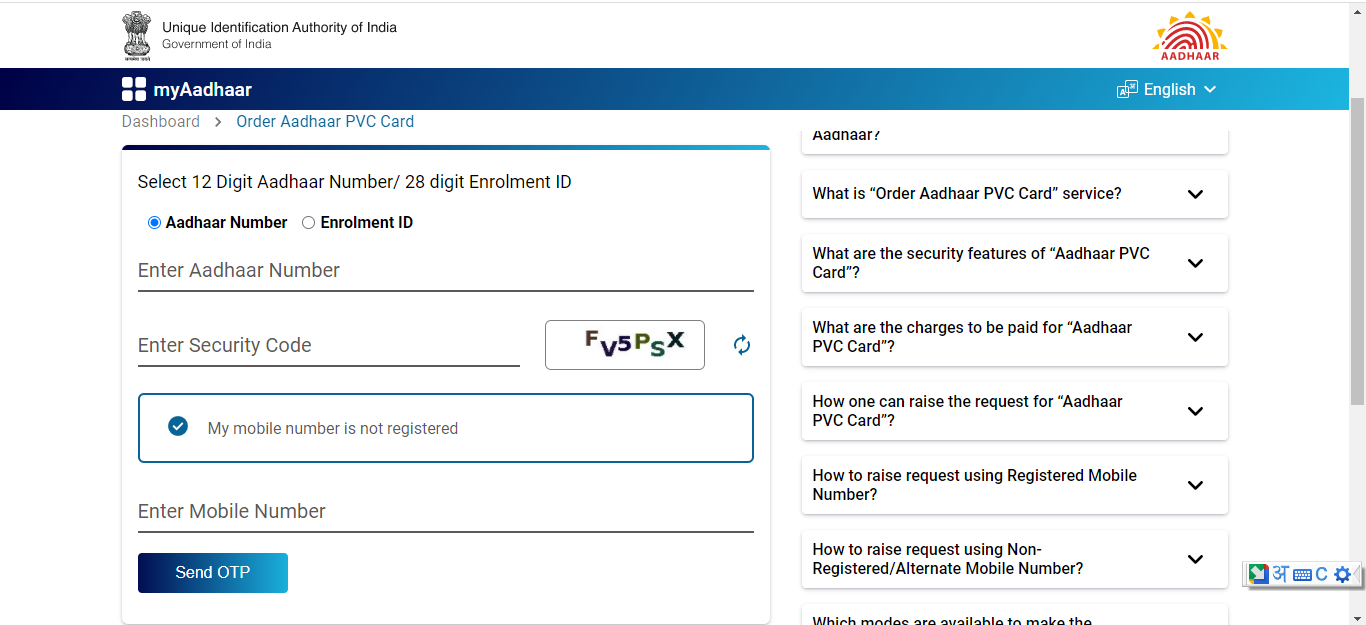Click Unique Identification Authority of India heading

[x=279, y=27]
